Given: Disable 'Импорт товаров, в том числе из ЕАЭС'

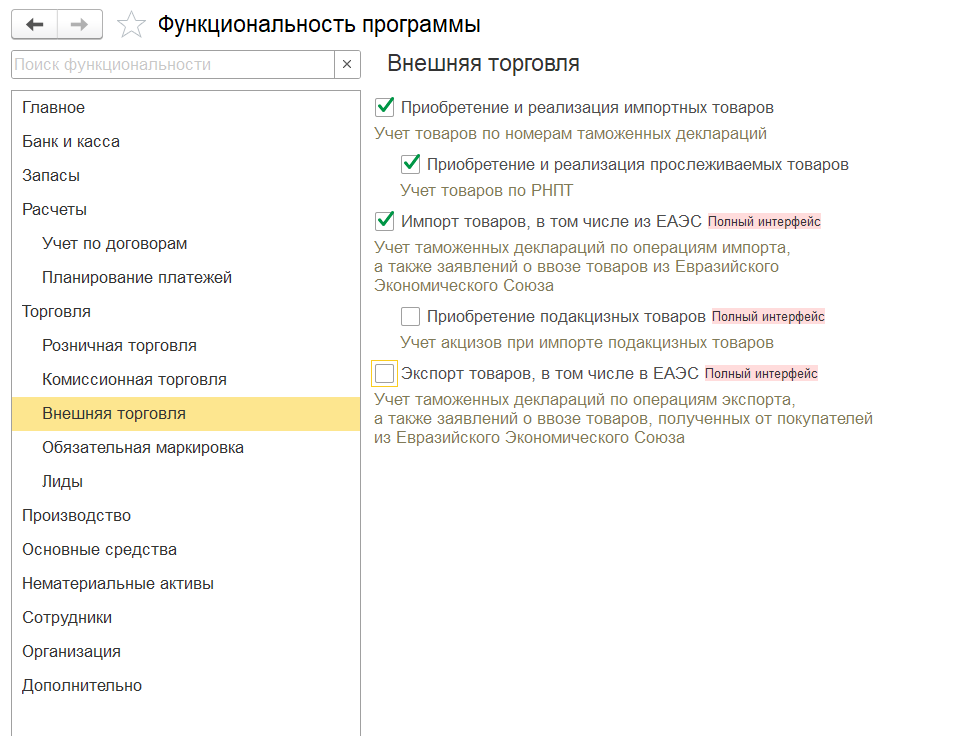Looking at the screenshot, I should click(x=384, y=221).
